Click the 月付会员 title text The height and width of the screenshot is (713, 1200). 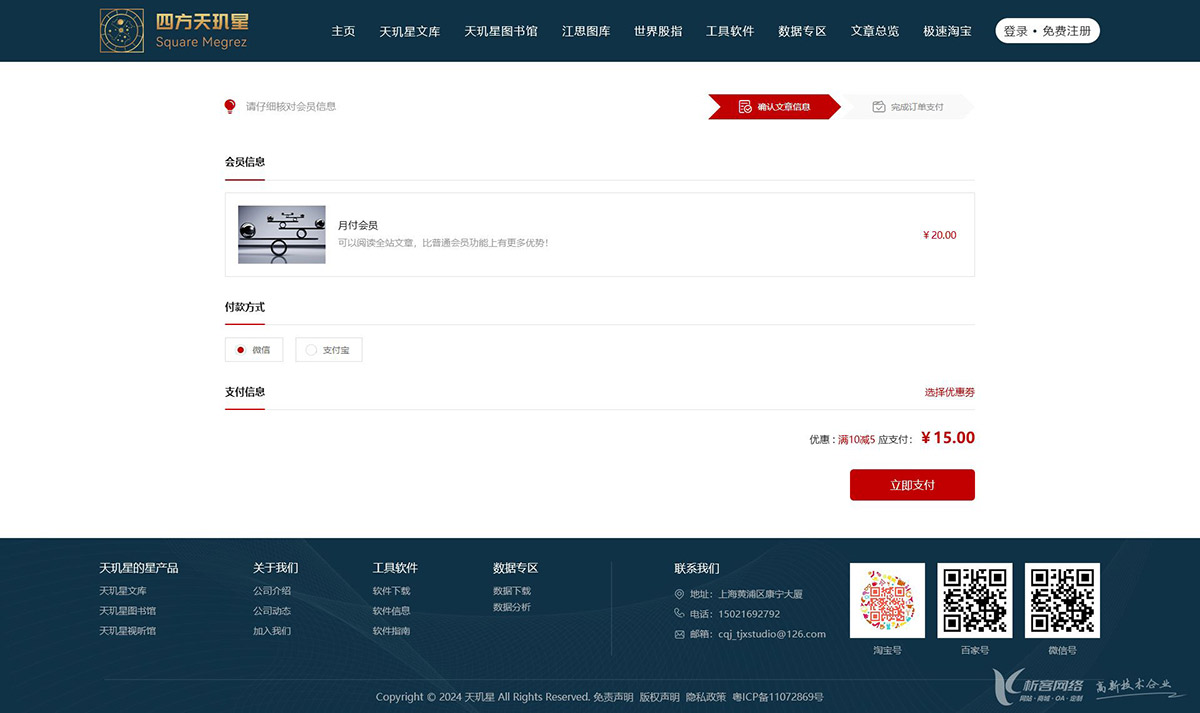(x=358, y=225)
